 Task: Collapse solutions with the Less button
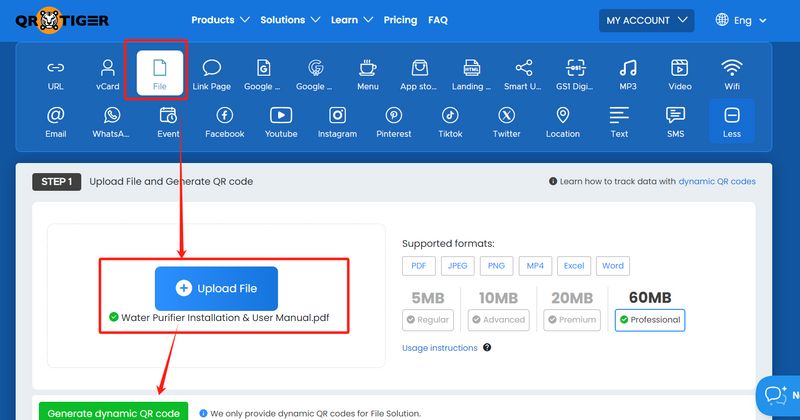[732, 121]
